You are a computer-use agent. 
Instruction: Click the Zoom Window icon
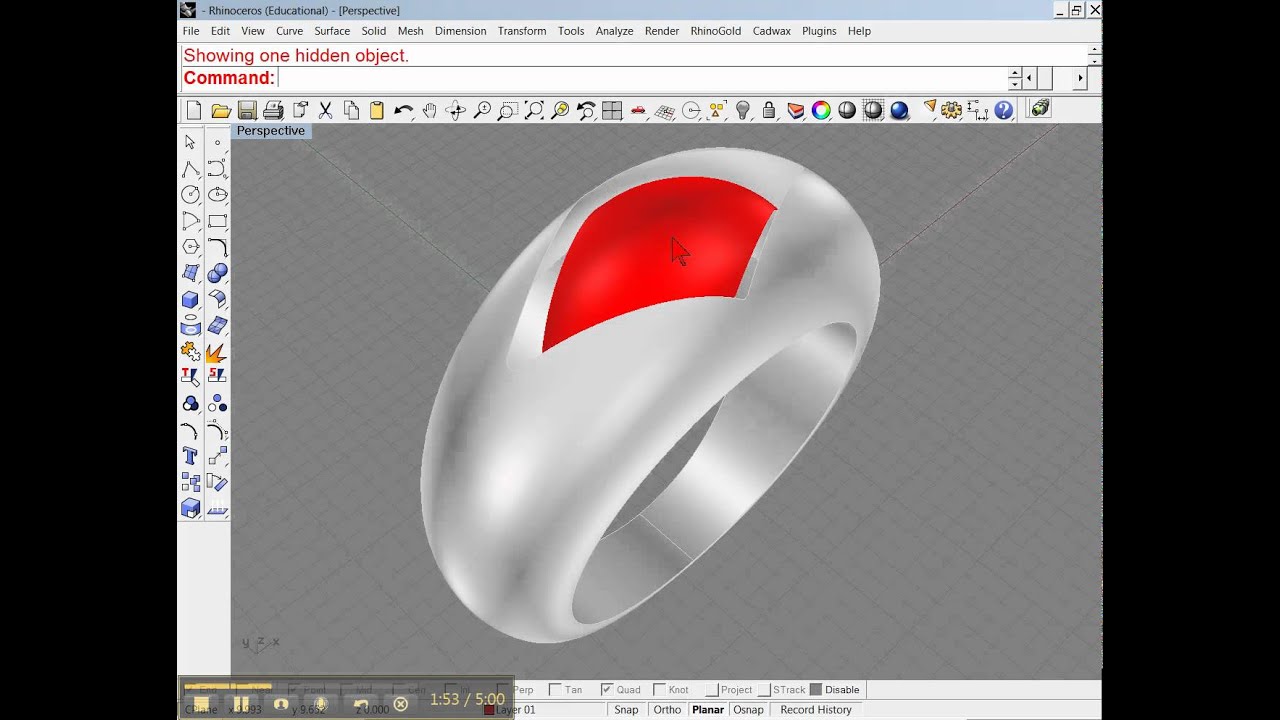[x=508, y=110]
